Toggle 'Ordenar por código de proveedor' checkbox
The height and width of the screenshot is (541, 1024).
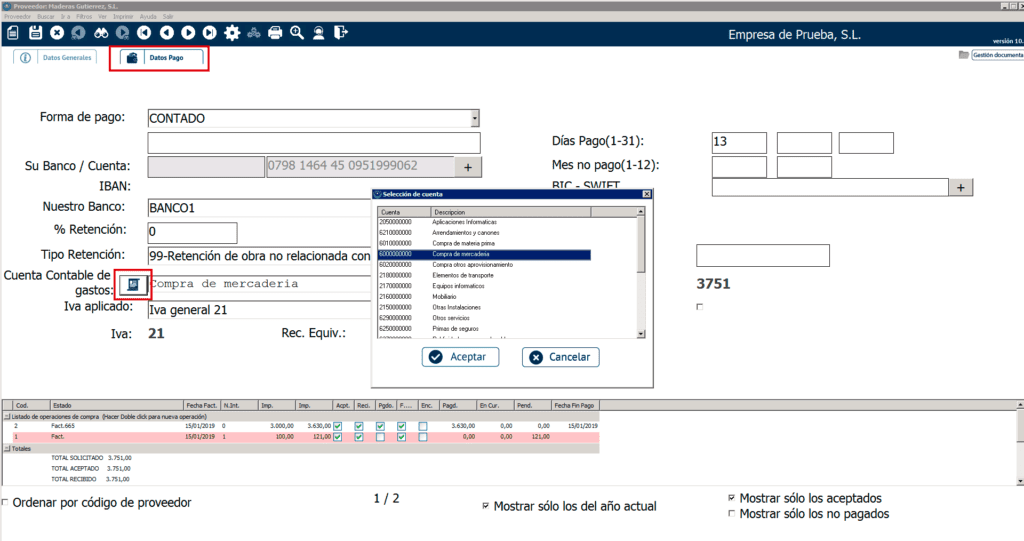[x=6, y=503]
